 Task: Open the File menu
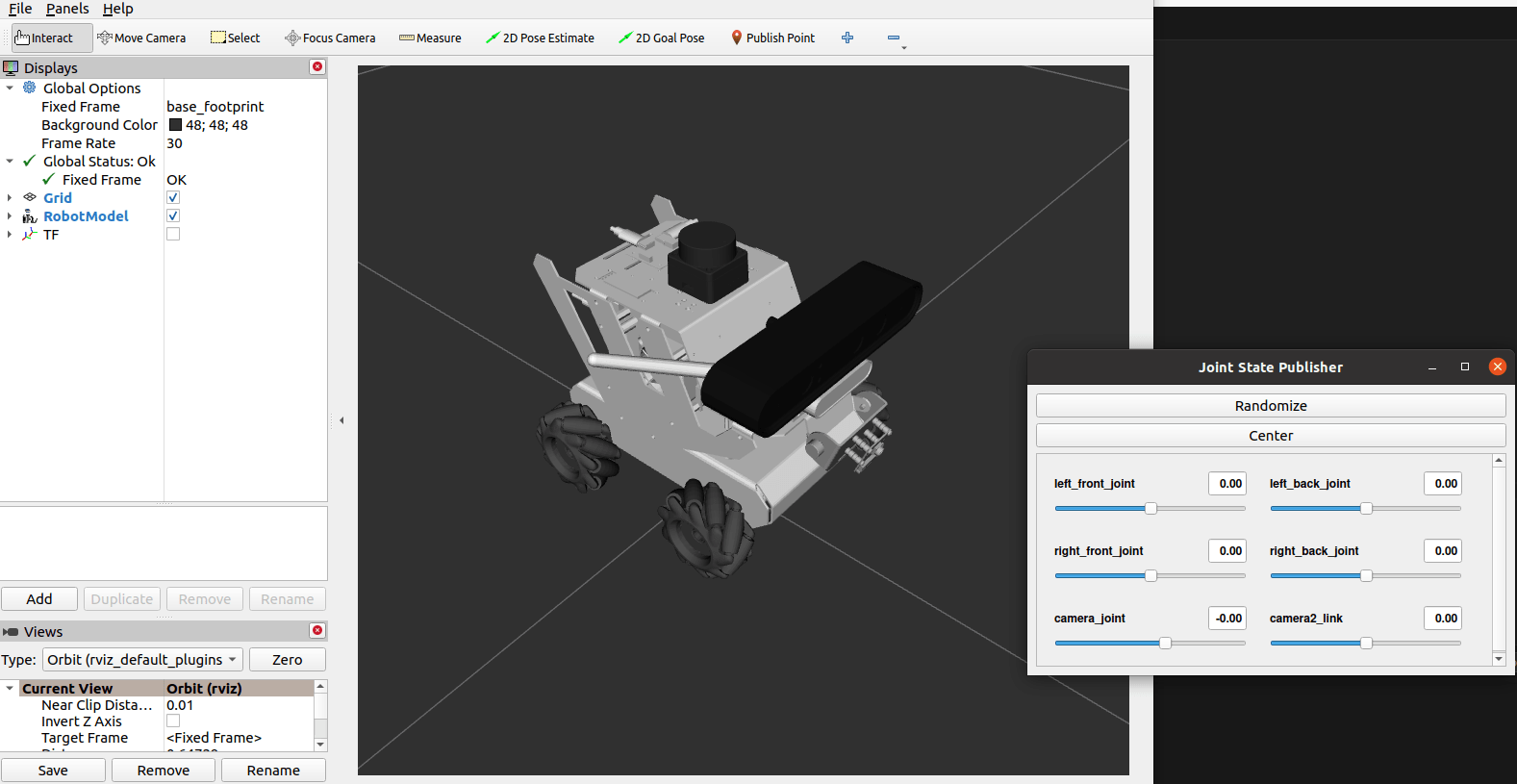pyautogui.click(x=20, y=9)
